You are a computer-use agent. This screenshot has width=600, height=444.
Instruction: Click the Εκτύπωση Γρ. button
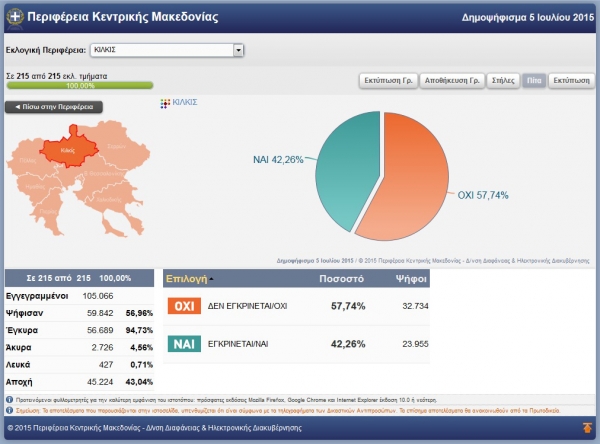point(384,81)
